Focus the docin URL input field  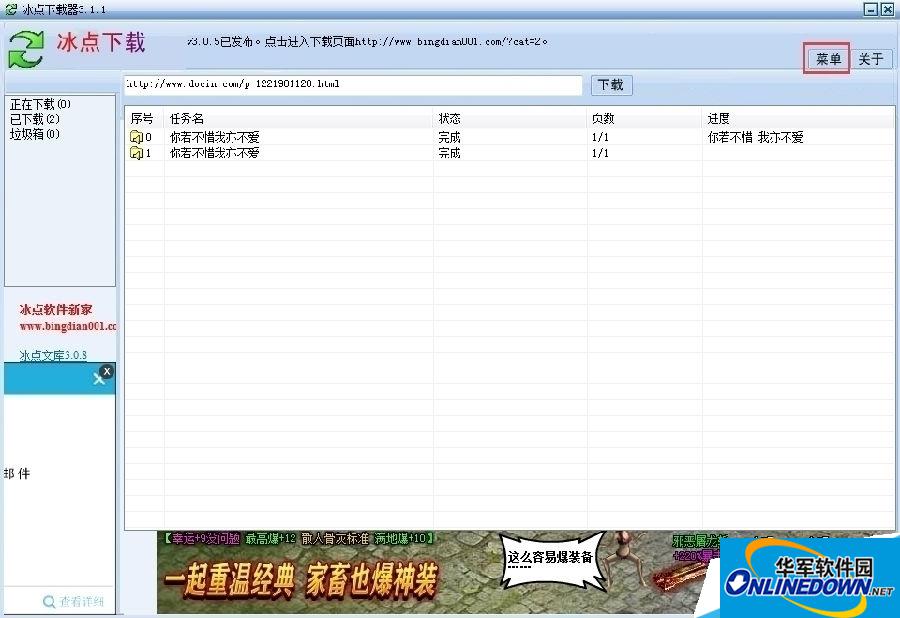tap(353, 84)
